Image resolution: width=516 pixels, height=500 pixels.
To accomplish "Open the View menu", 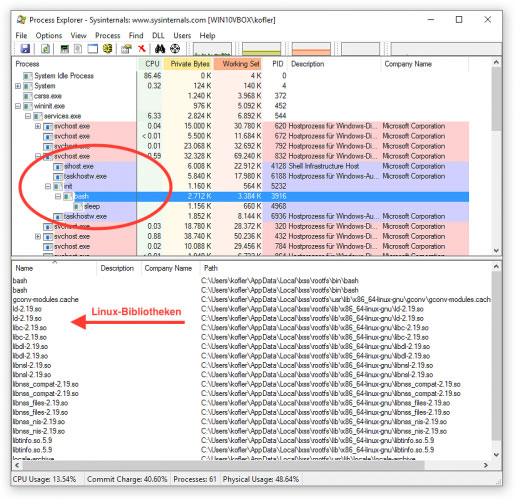I will click(78, 36).
